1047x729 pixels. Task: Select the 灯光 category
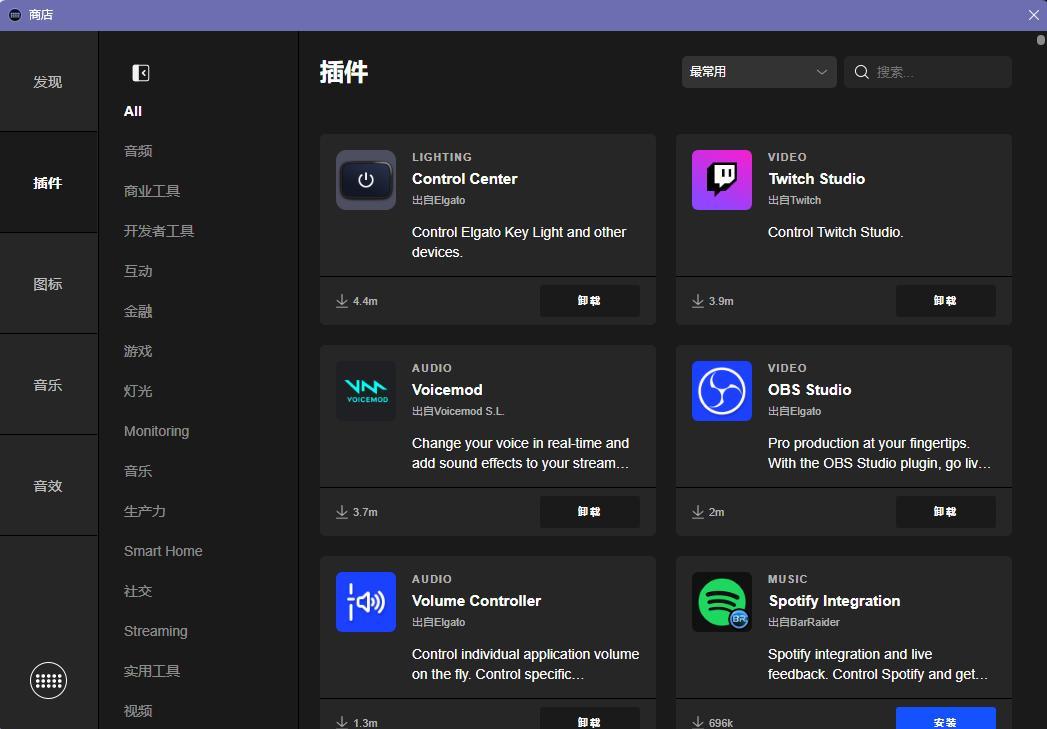coord(138,391)
